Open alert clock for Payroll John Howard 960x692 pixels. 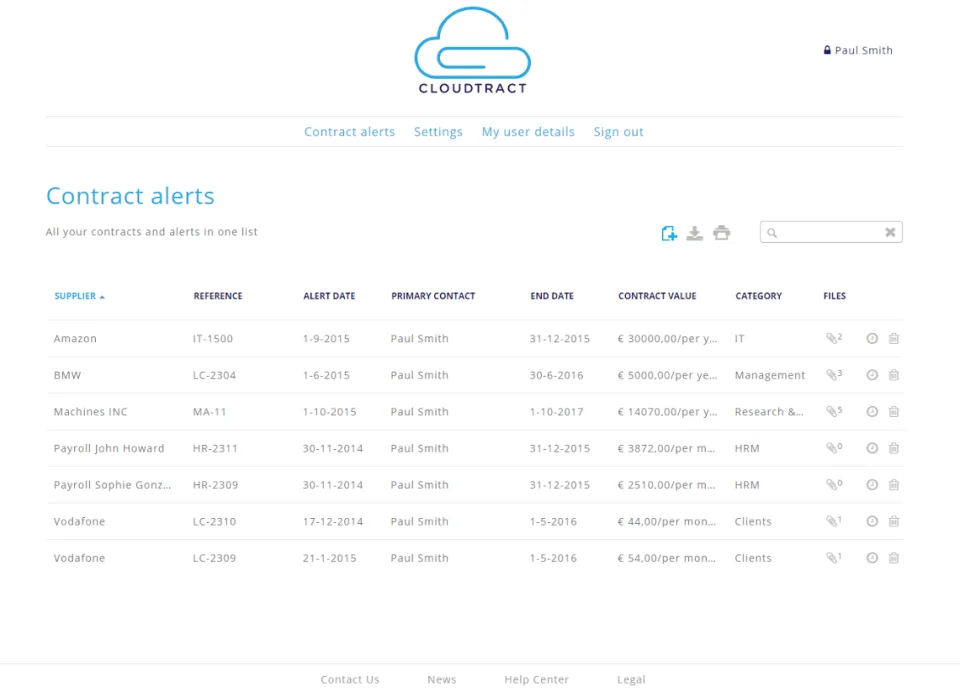[x=872, y=448]
